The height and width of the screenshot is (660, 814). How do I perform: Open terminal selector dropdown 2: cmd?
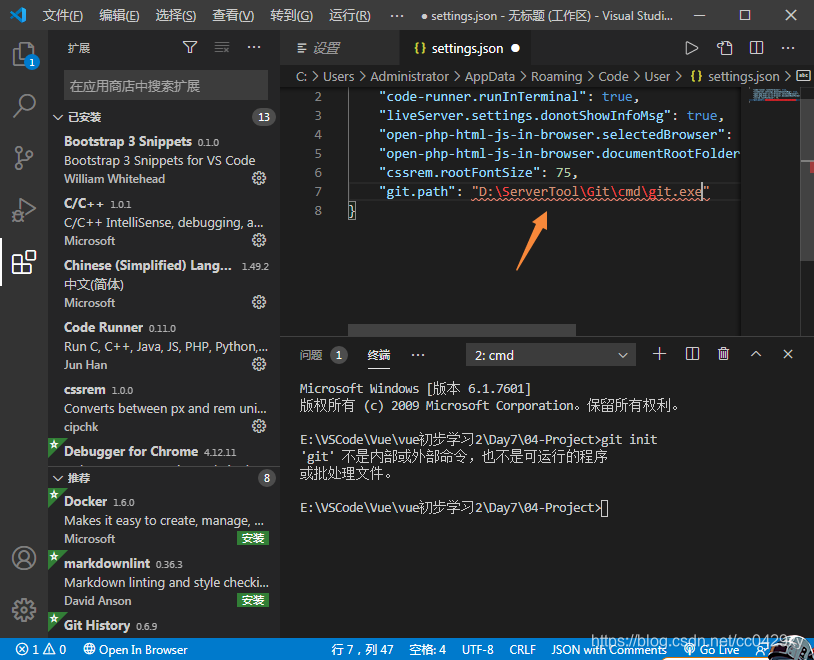[x=550, y=355]
